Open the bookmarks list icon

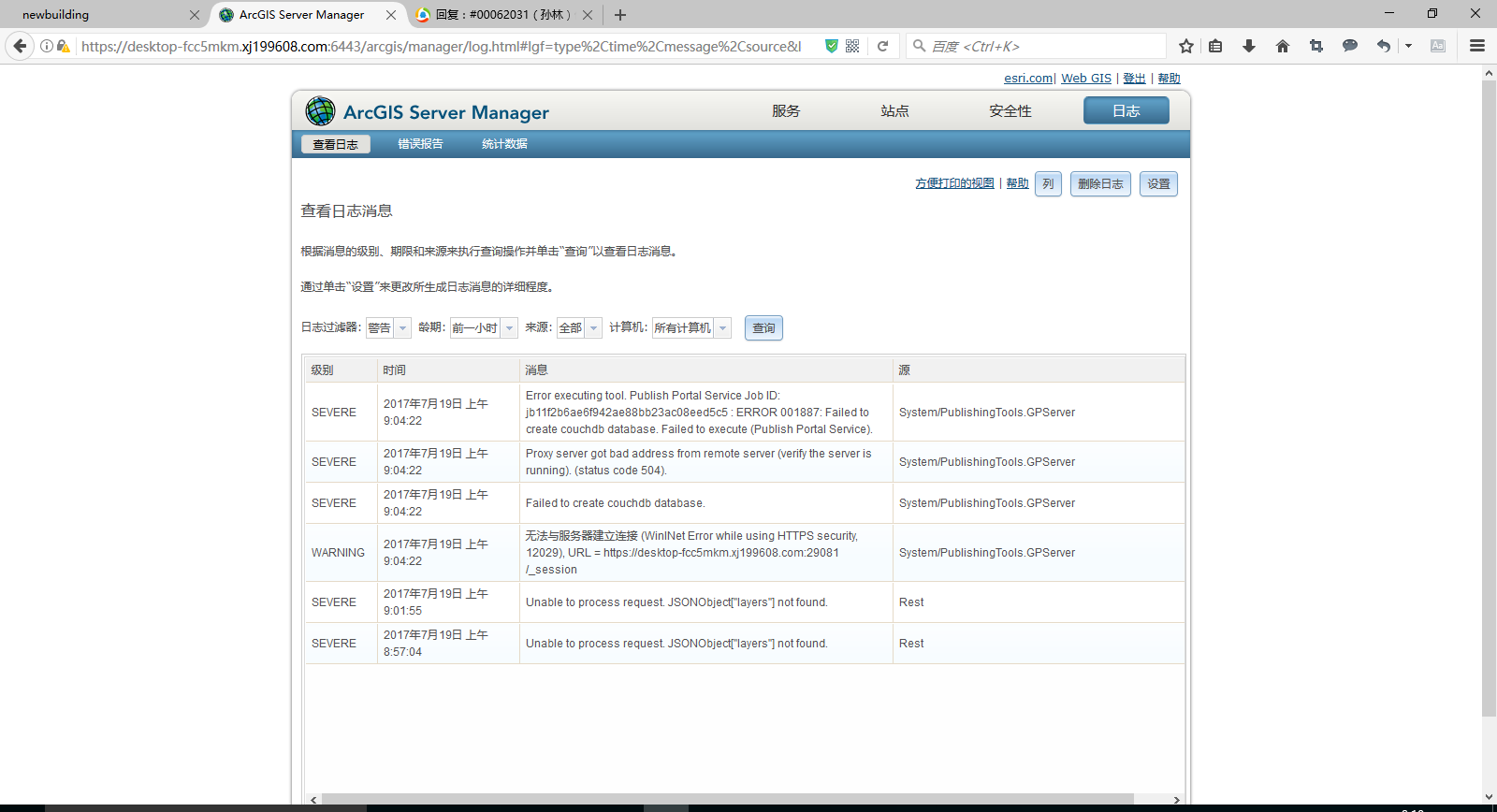[x=1215, y=46]
